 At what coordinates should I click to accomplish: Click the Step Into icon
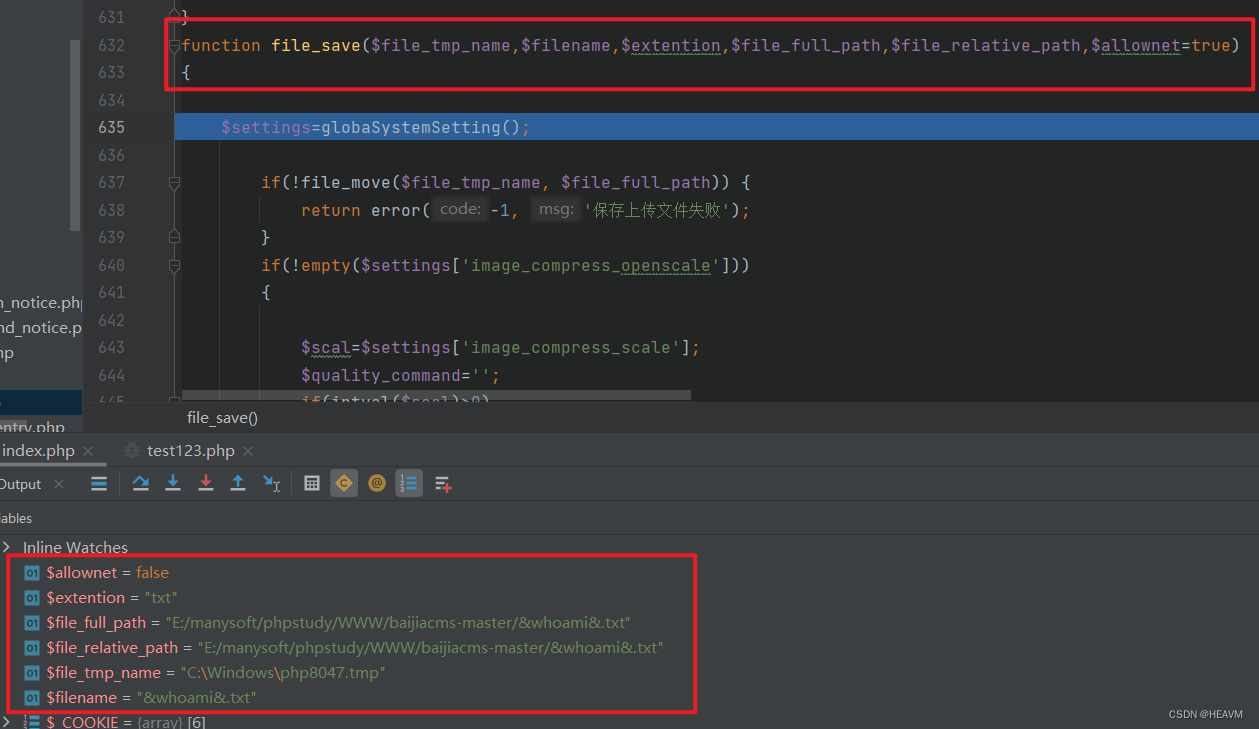[x=172, y=483]
